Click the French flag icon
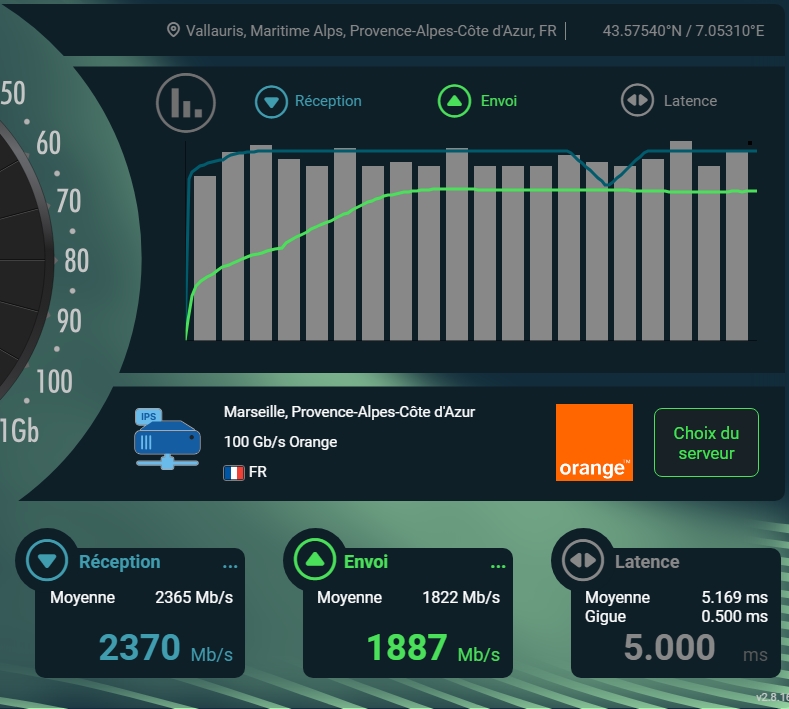 coord(234,472)
